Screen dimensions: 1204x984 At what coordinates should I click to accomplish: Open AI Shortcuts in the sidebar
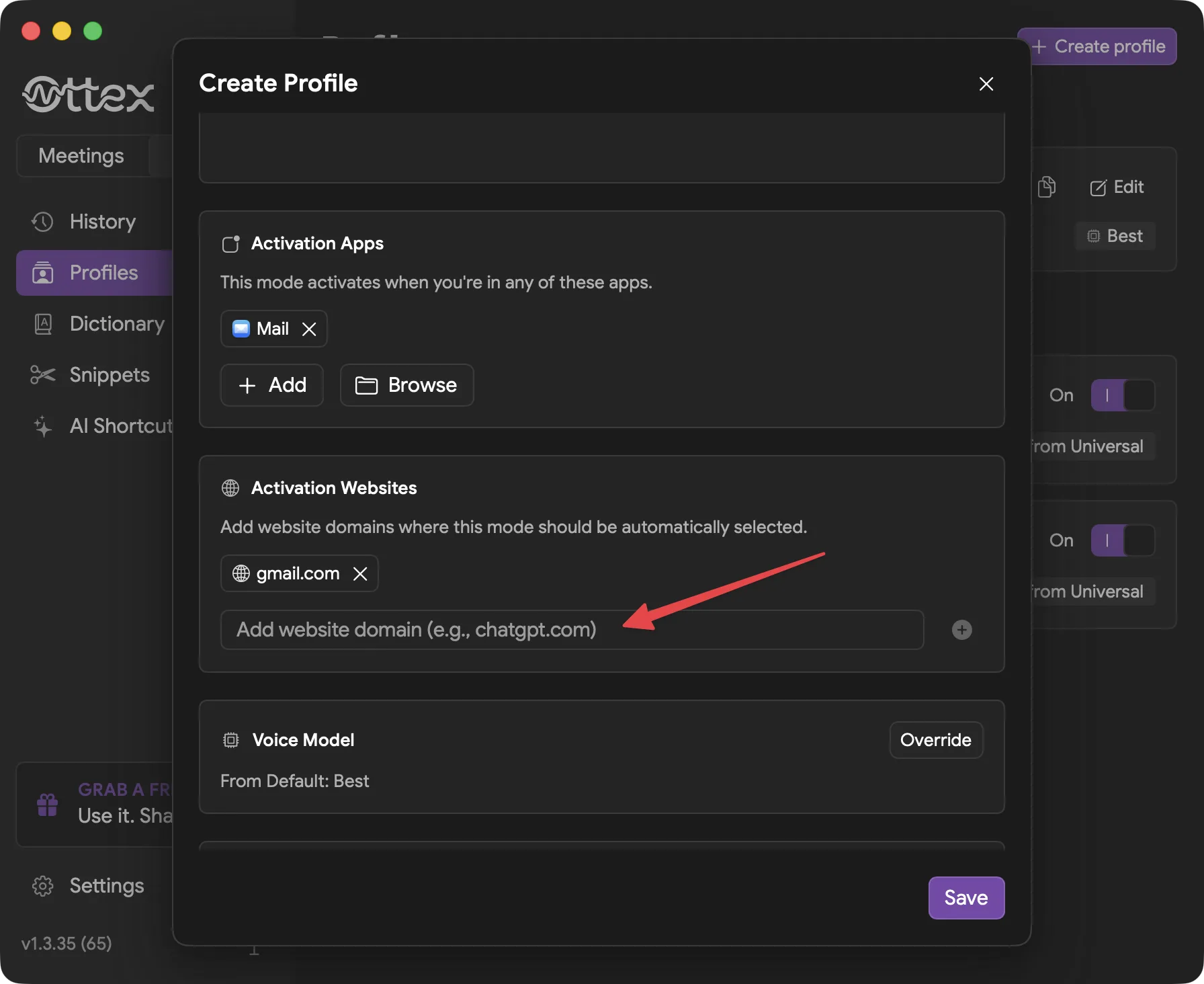(x=95, y=426)
